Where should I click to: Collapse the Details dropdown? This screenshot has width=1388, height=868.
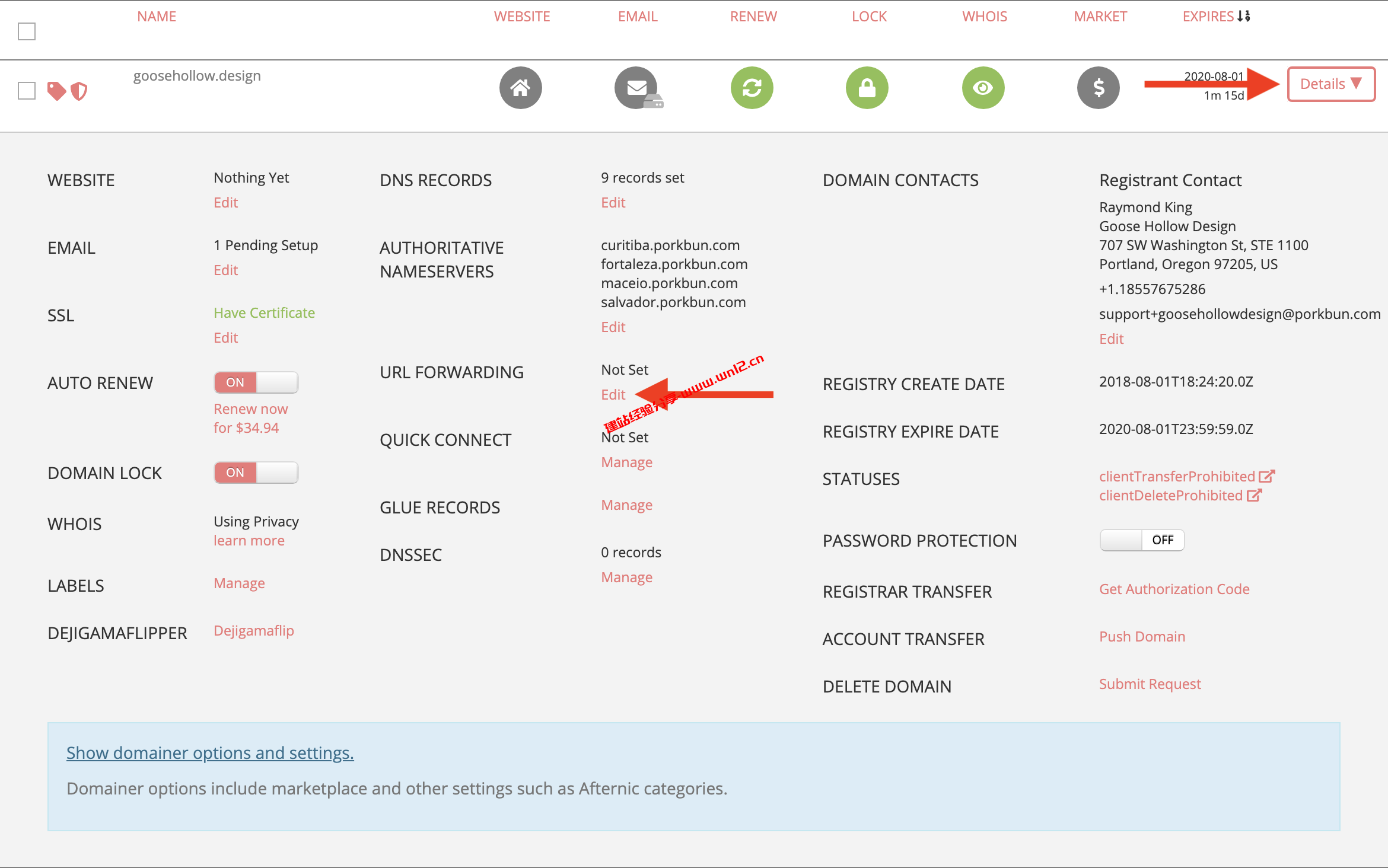[1330, 84]
